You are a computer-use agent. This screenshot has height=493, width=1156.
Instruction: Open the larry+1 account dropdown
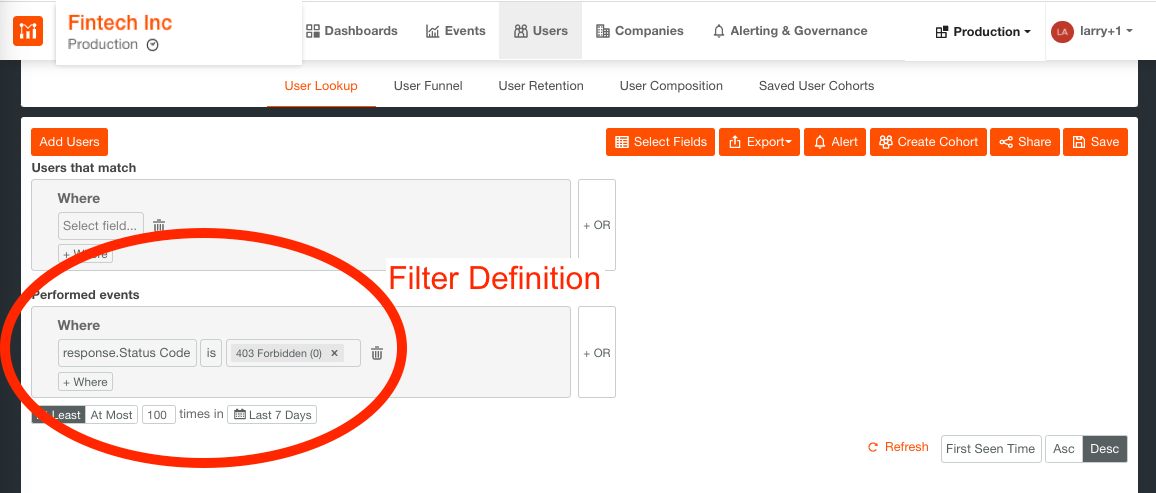click(1105, 31)
